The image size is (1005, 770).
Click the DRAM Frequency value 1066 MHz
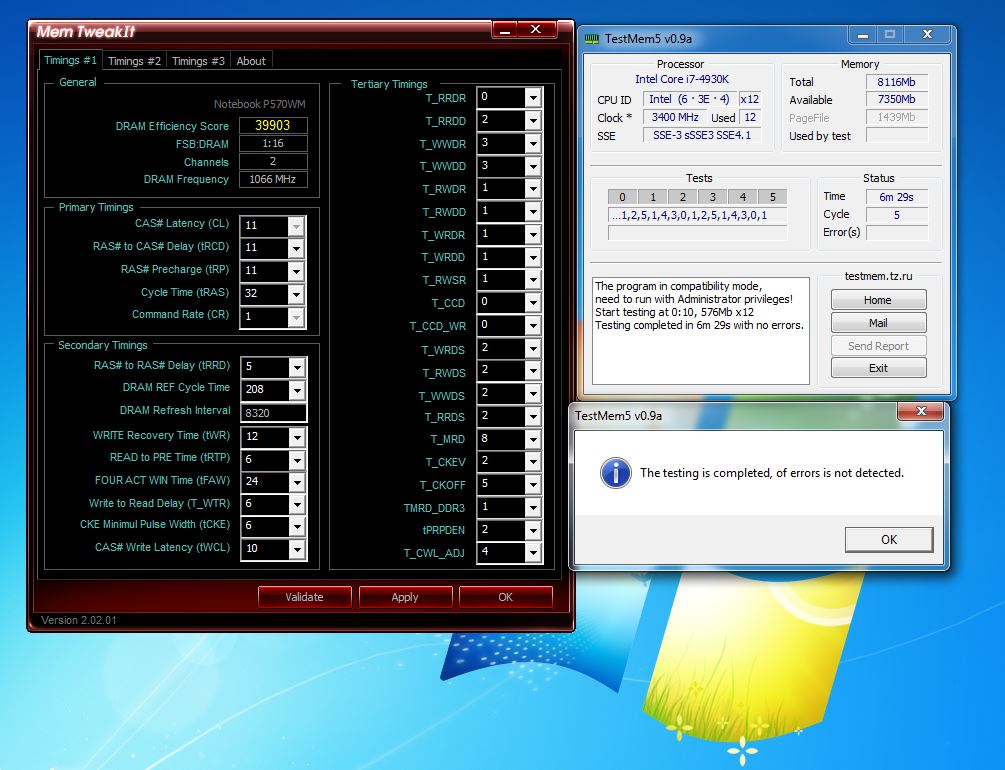273,180
